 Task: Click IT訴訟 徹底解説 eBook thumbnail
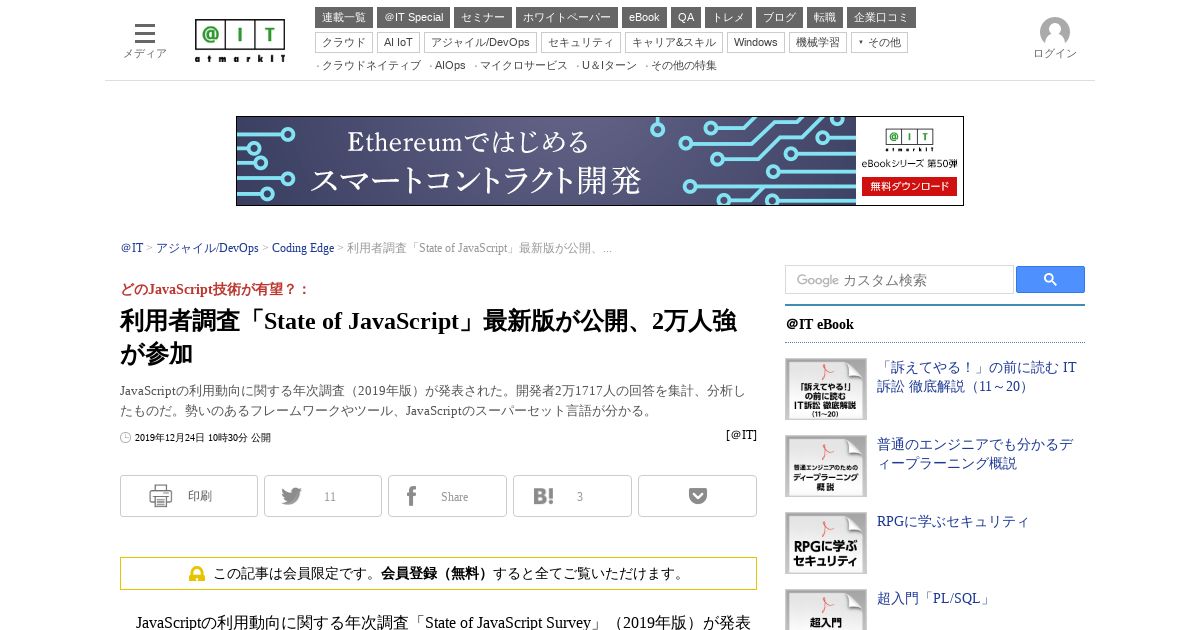[x=826, y=389]
